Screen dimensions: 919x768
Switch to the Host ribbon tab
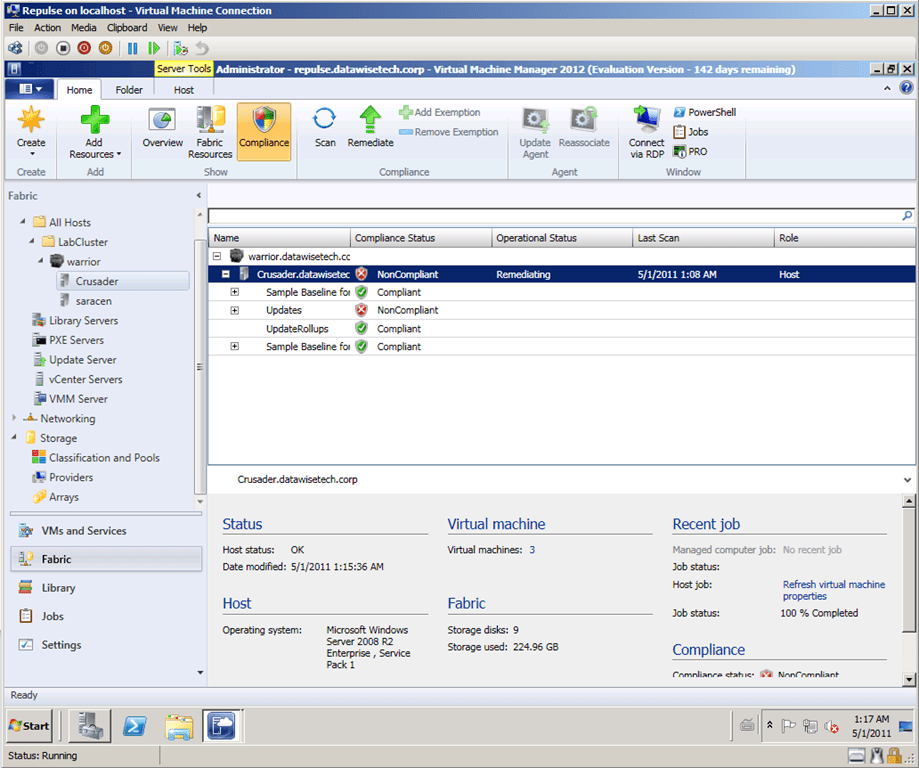tap(183, 90)
